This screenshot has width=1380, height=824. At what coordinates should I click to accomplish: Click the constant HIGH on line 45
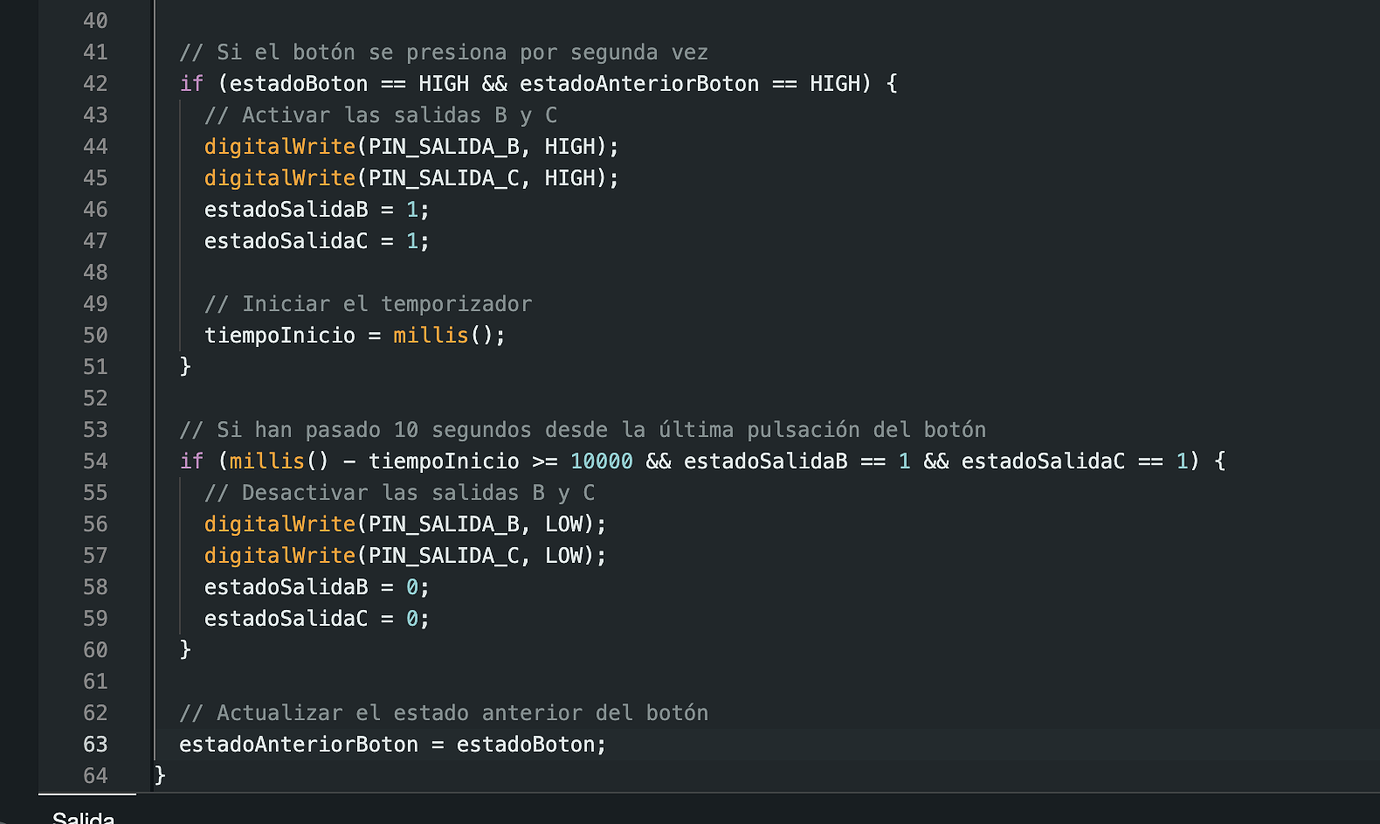point(571,177)
